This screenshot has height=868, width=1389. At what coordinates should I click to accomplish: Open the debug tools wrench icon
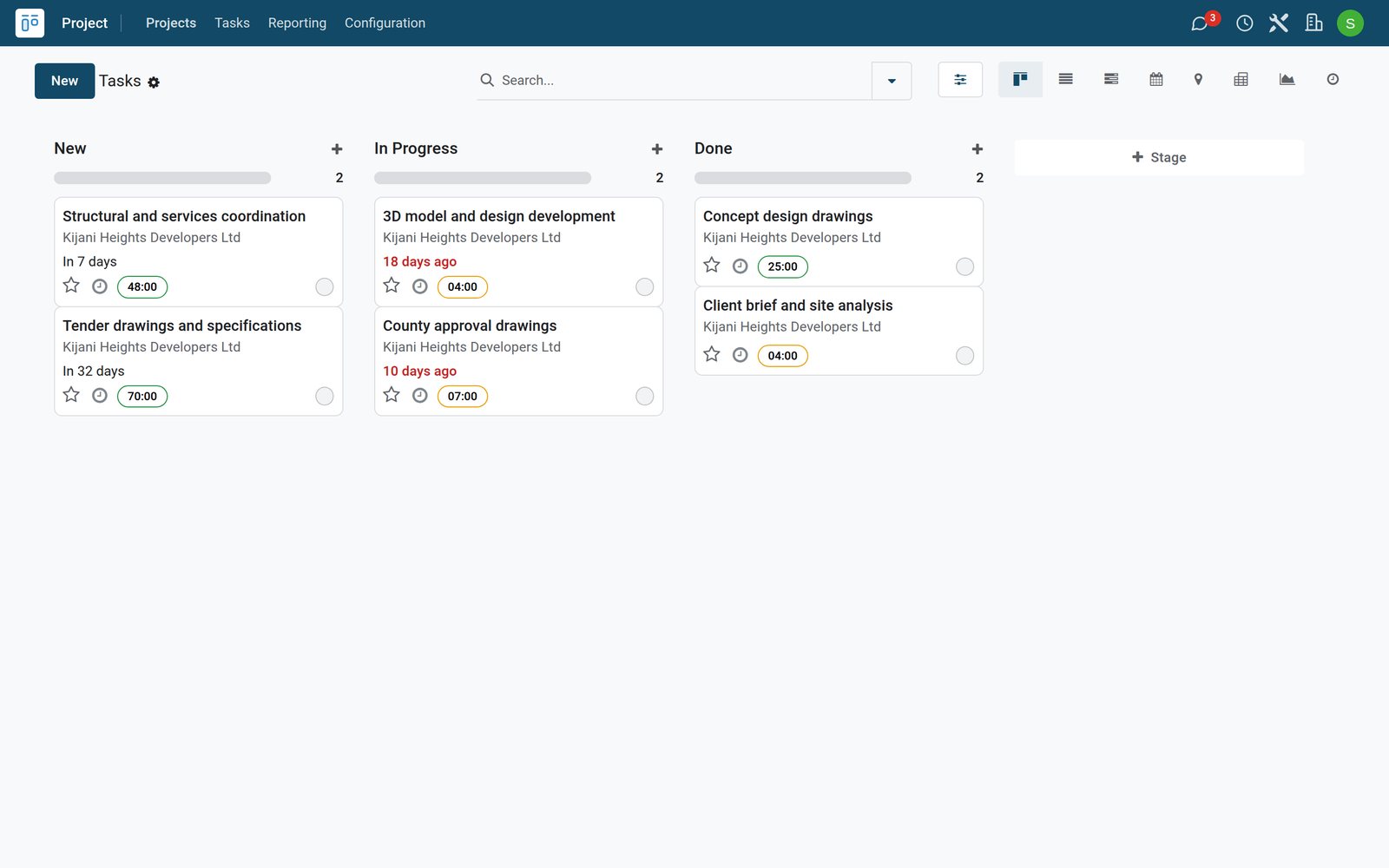coord(1279,23)
